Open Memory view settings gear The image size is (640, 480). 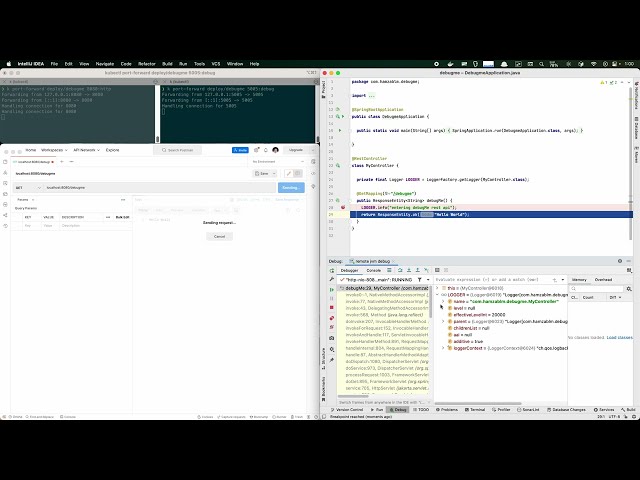(x=629, y=289)
